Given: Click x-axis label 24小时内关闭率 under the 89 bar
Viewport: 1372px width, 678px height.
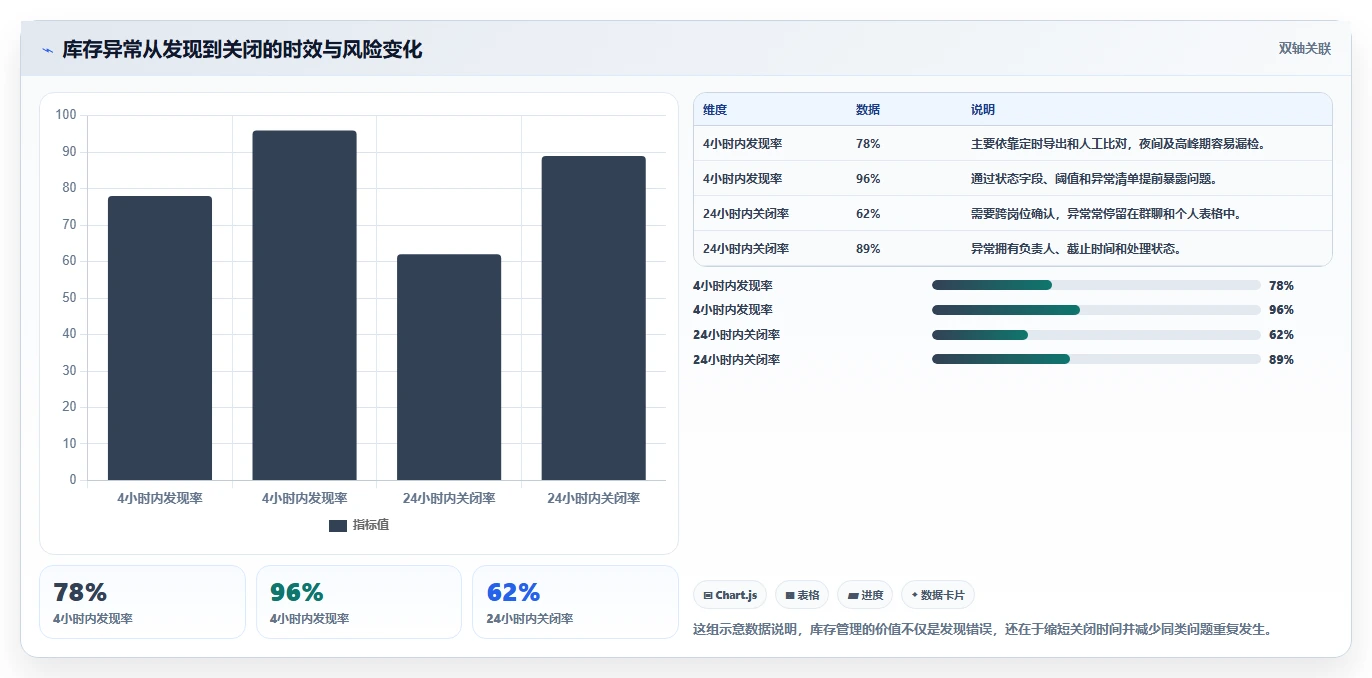Looking at the screenshot, I should 594,498.
